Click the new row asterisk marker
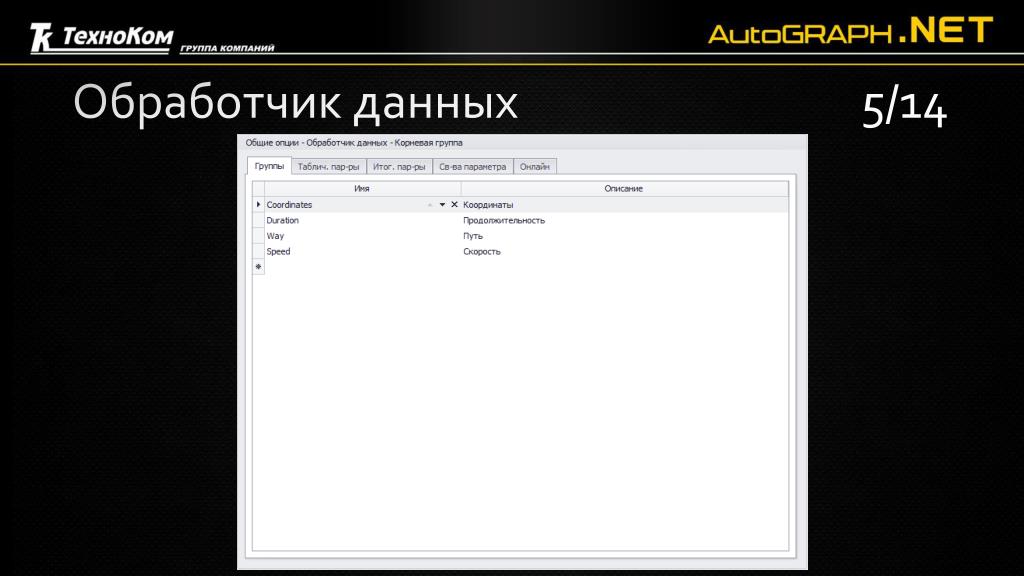 point(258,266)
